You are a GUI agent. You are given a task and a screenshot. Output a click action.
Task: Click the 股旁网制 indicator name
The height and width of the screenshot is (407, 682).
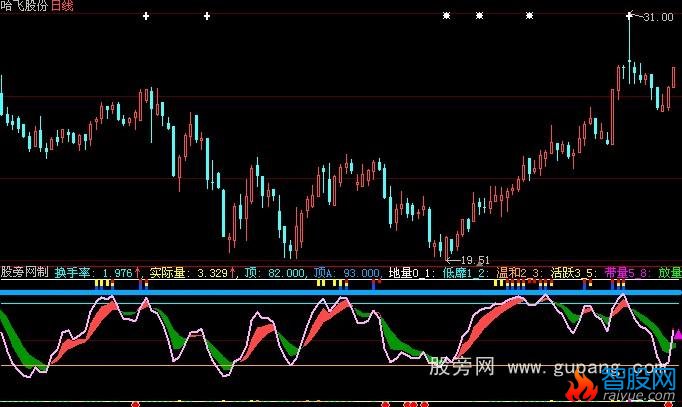(24, 272)
